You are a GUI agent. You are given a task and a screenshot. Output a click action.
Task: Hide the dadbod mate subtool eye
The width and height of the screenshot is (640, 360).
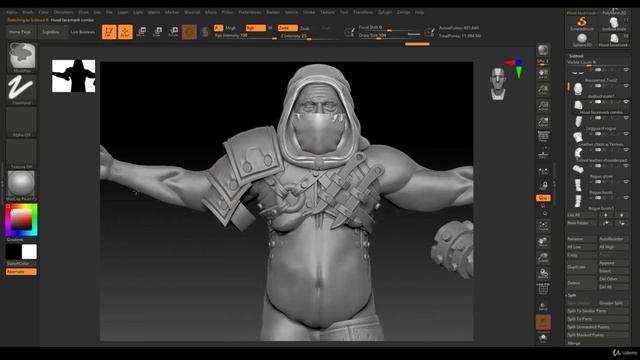pyautogui.click(x=626, y=86)
